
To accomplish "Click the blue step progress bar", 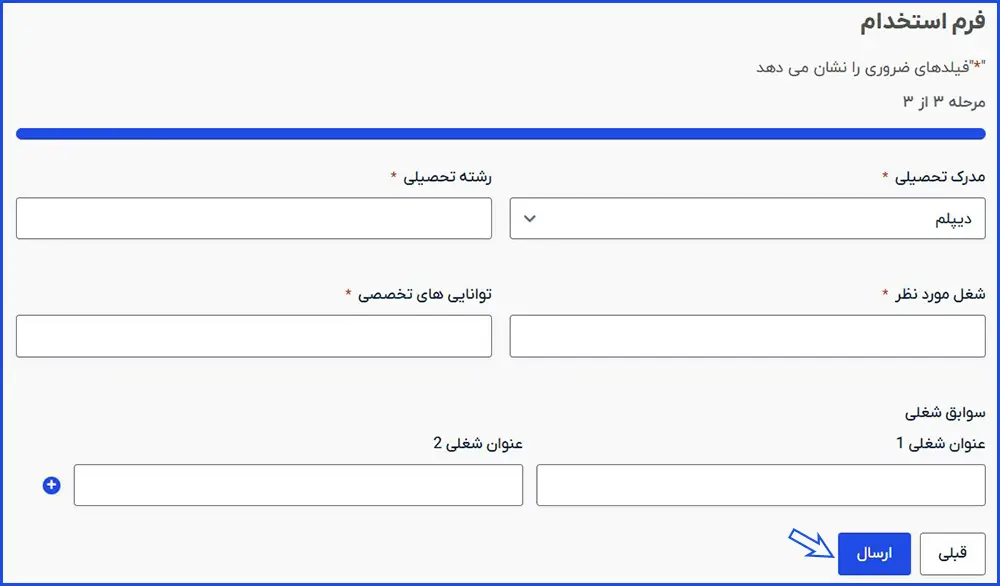I will [500, 133].
